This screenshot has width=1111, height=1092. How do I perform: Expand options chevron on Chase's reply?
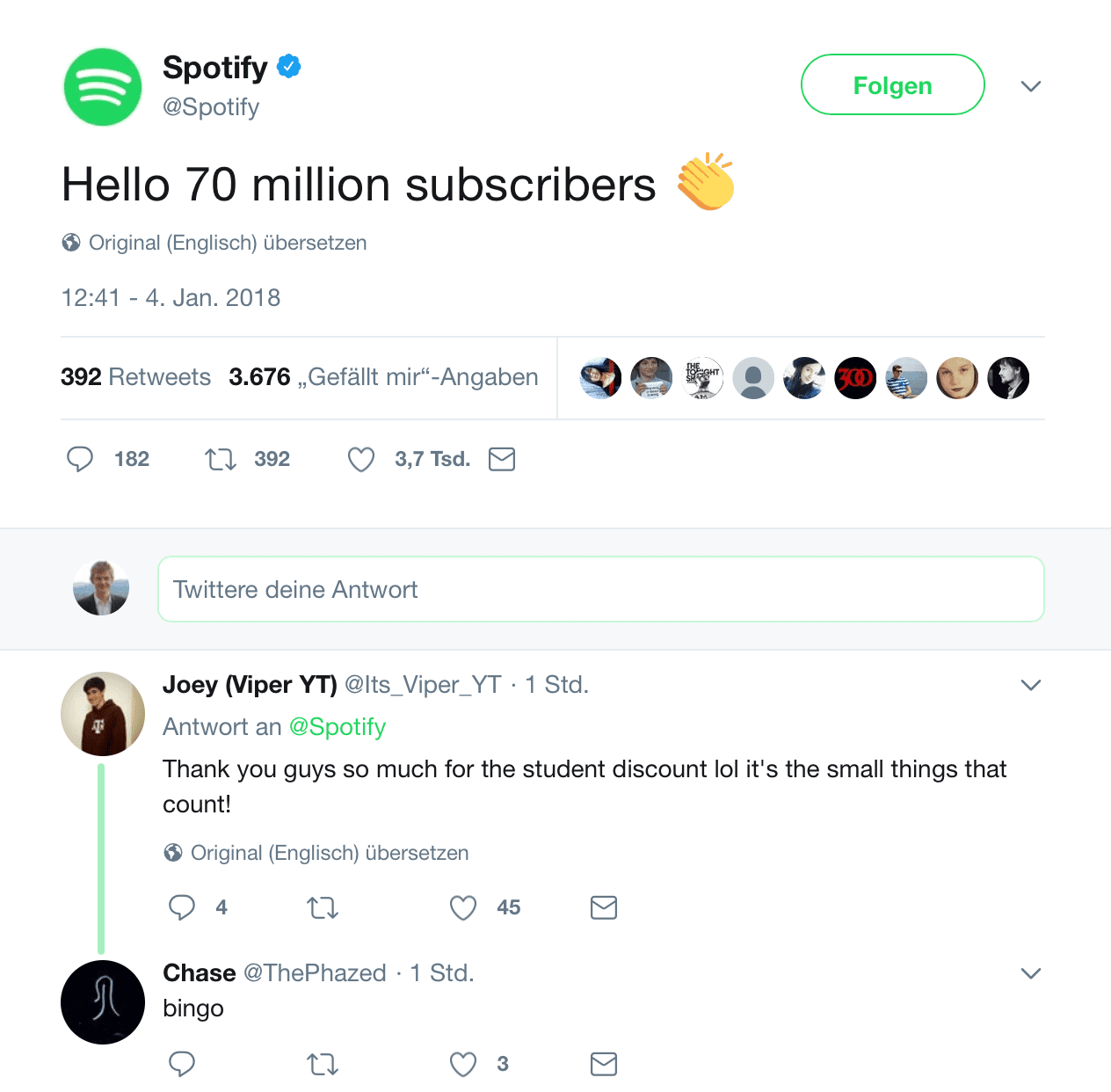(1031, 973)
